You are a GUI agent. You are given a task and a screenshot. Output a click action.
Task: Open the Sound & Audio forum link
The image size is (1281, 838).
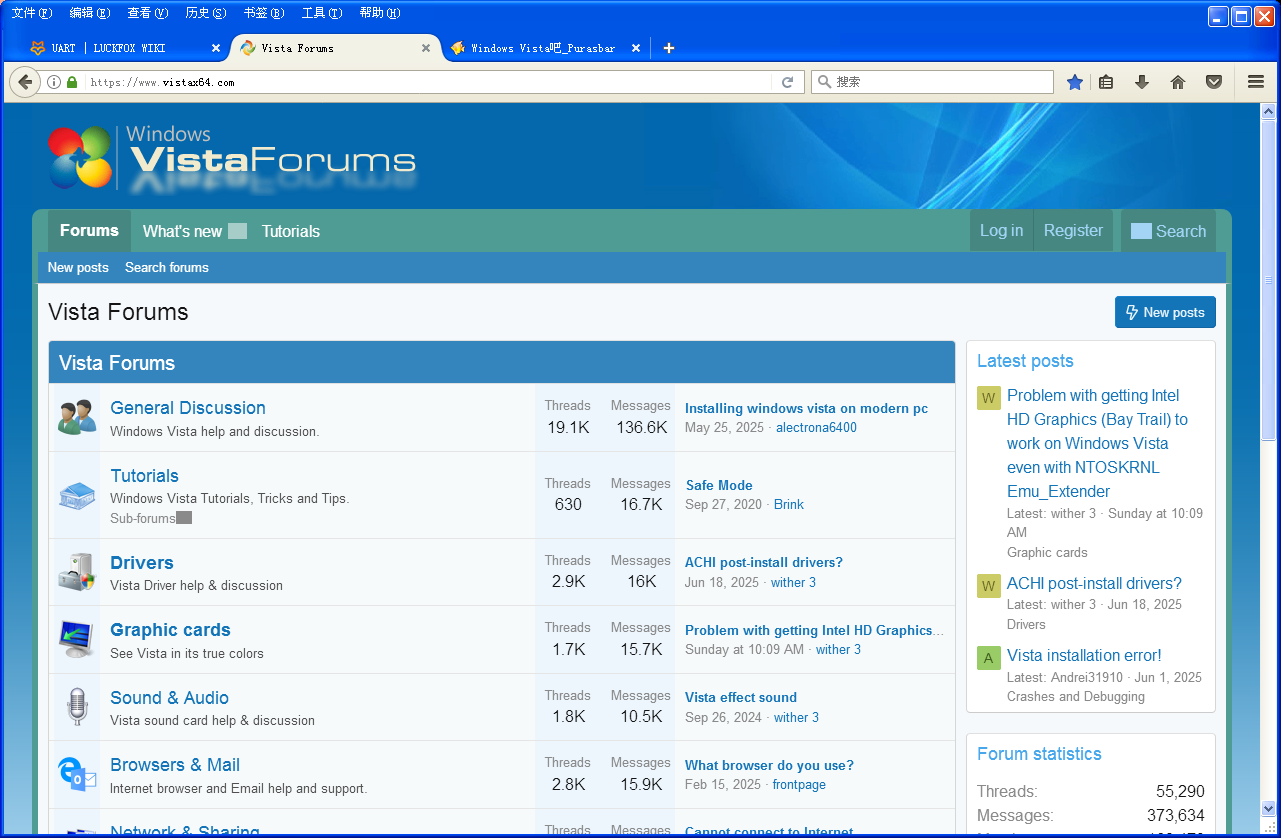(169, 698)
